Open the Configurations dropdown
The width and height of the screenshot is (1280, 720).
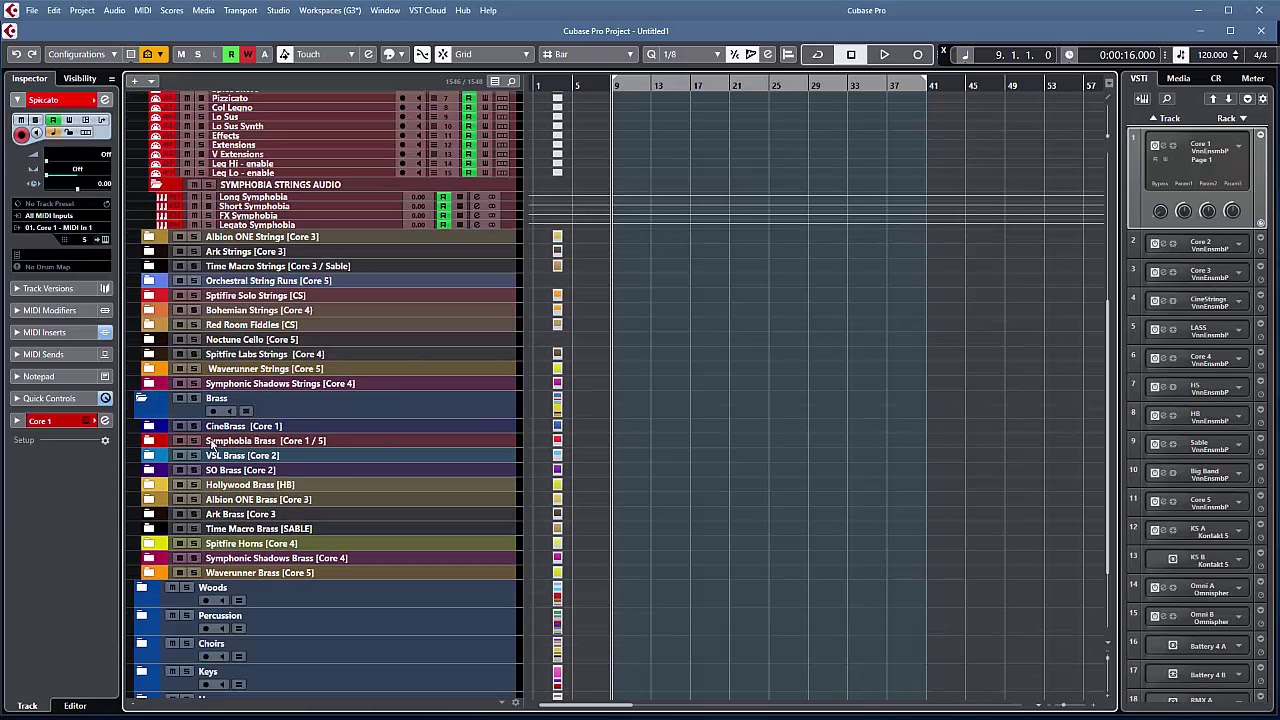(83, 54)
